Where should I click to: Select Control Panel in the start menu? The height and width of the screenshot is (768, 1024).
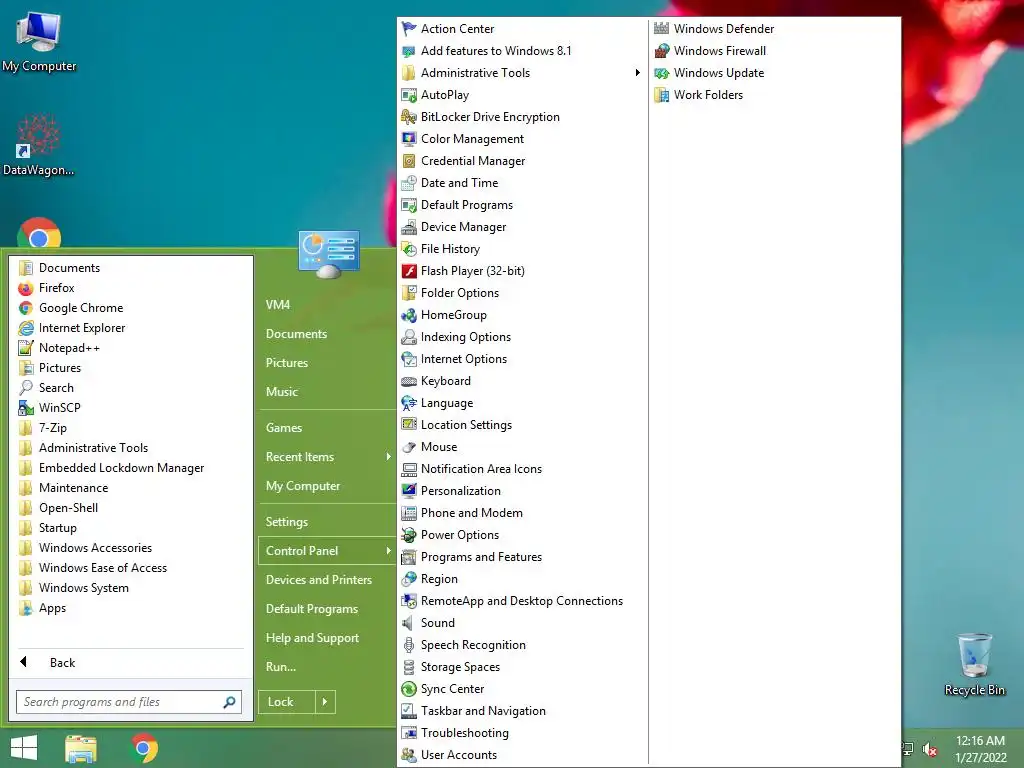[x=327, y=551]
